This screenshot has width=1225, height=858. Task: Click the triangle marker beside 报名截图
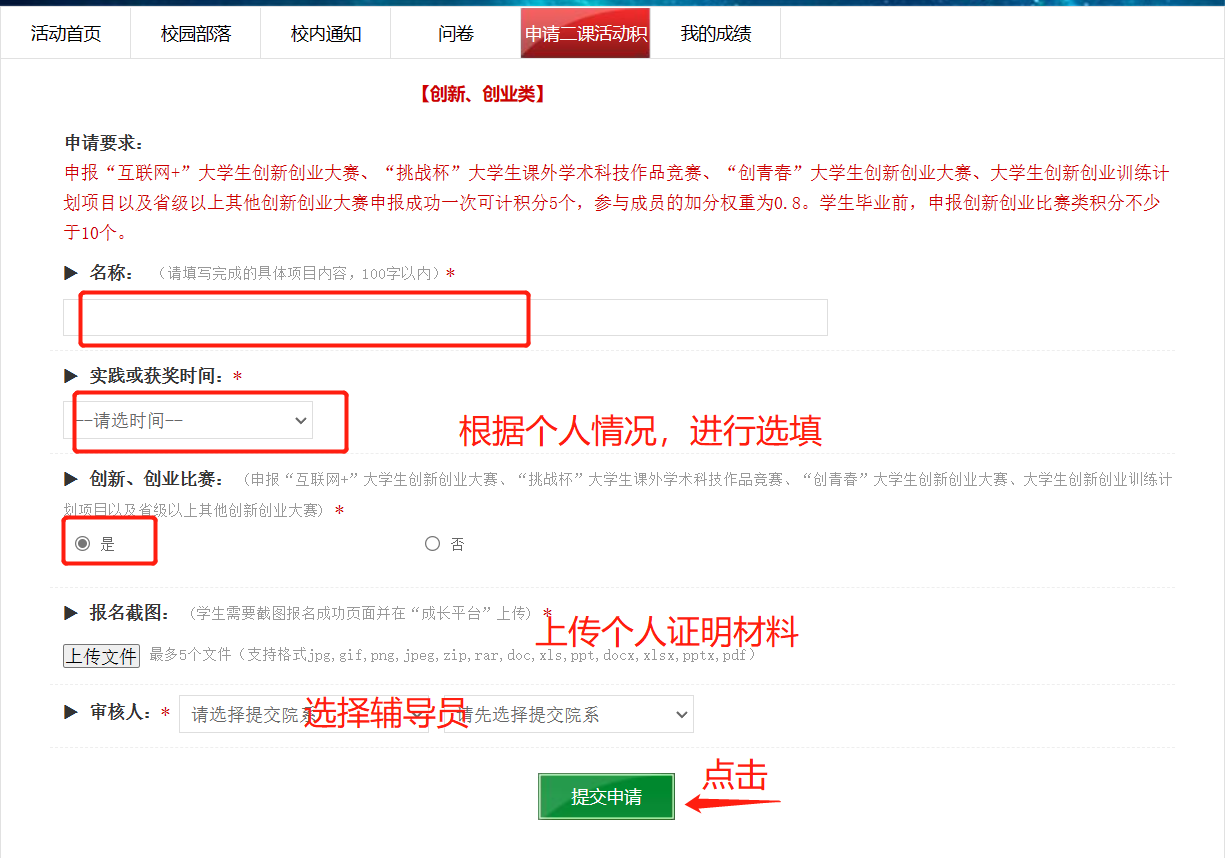point(71,613)
